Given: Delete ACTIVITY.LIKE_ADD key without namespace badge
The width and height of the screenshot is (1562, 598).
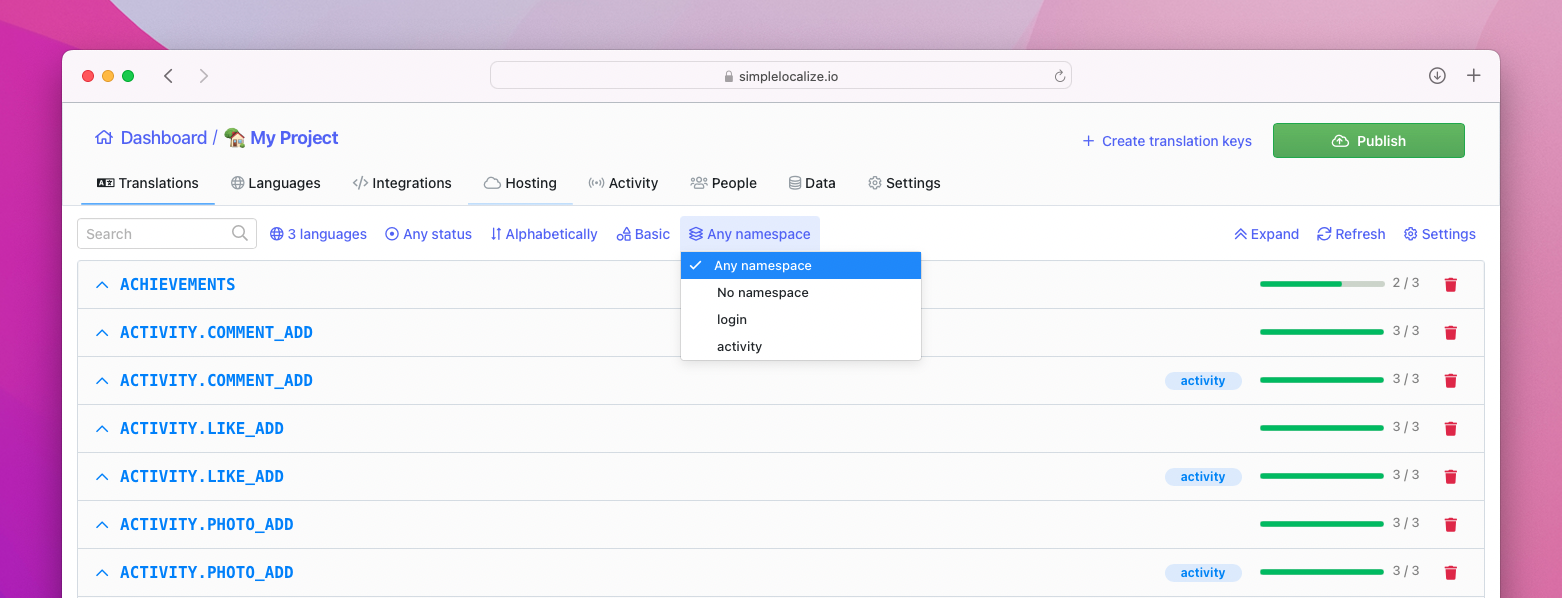Looking at the screenshot, I should [x=1451, y=429].
